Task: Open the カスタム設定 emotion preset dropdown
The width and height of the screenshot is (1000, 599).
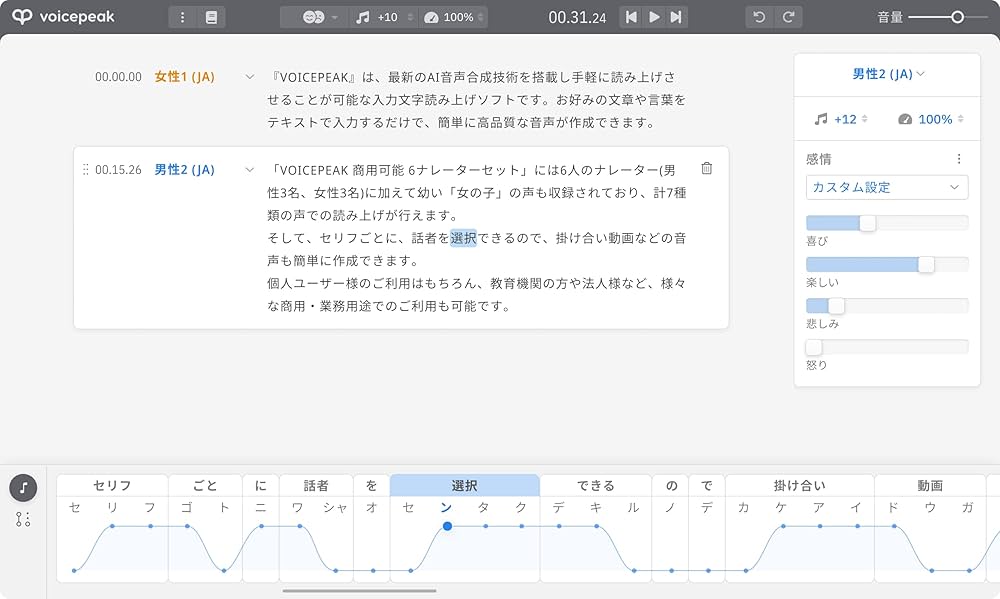Action: [886, 187]
